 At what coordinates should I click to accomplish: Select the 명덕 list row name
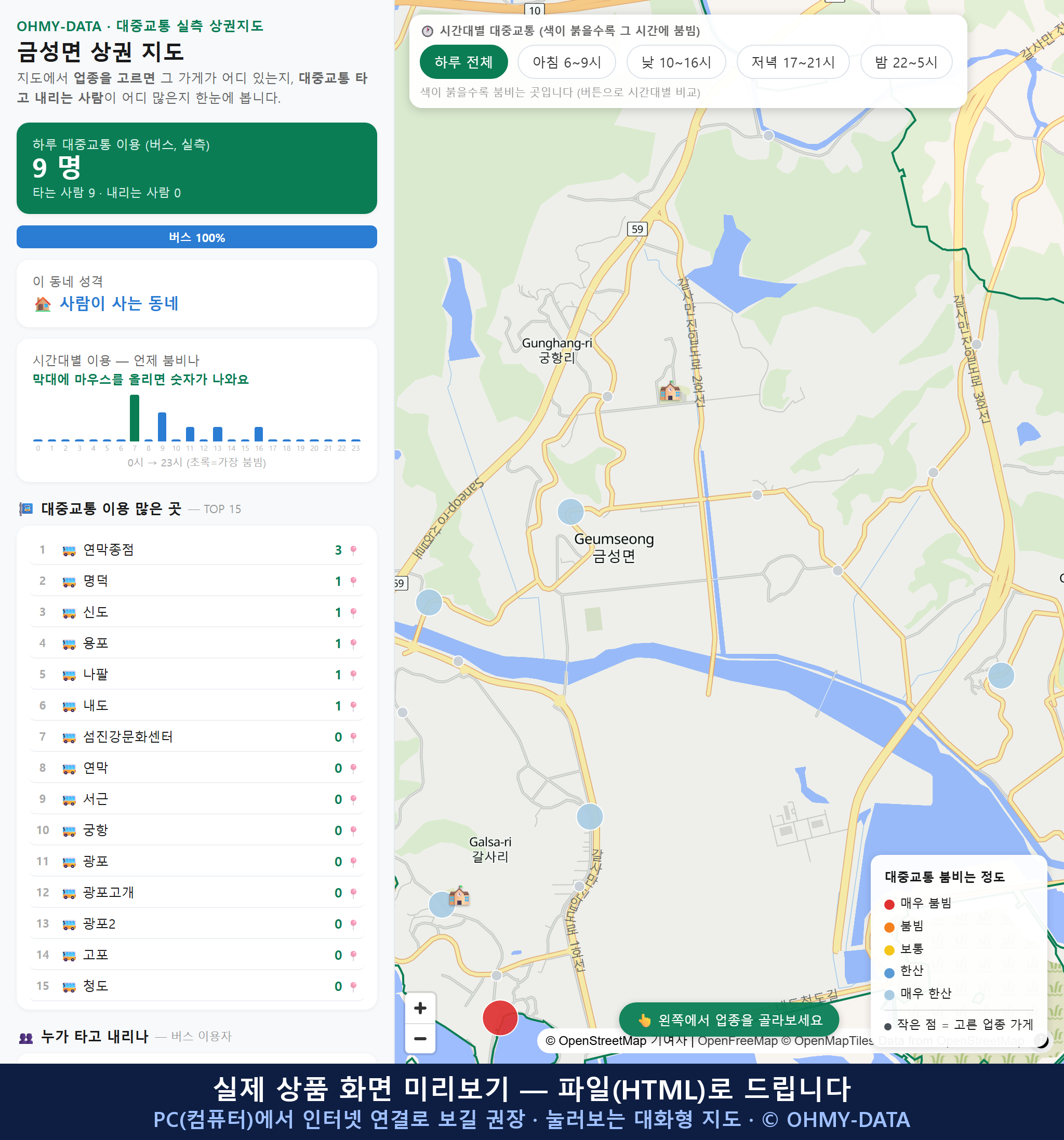[x=96, y=580]
